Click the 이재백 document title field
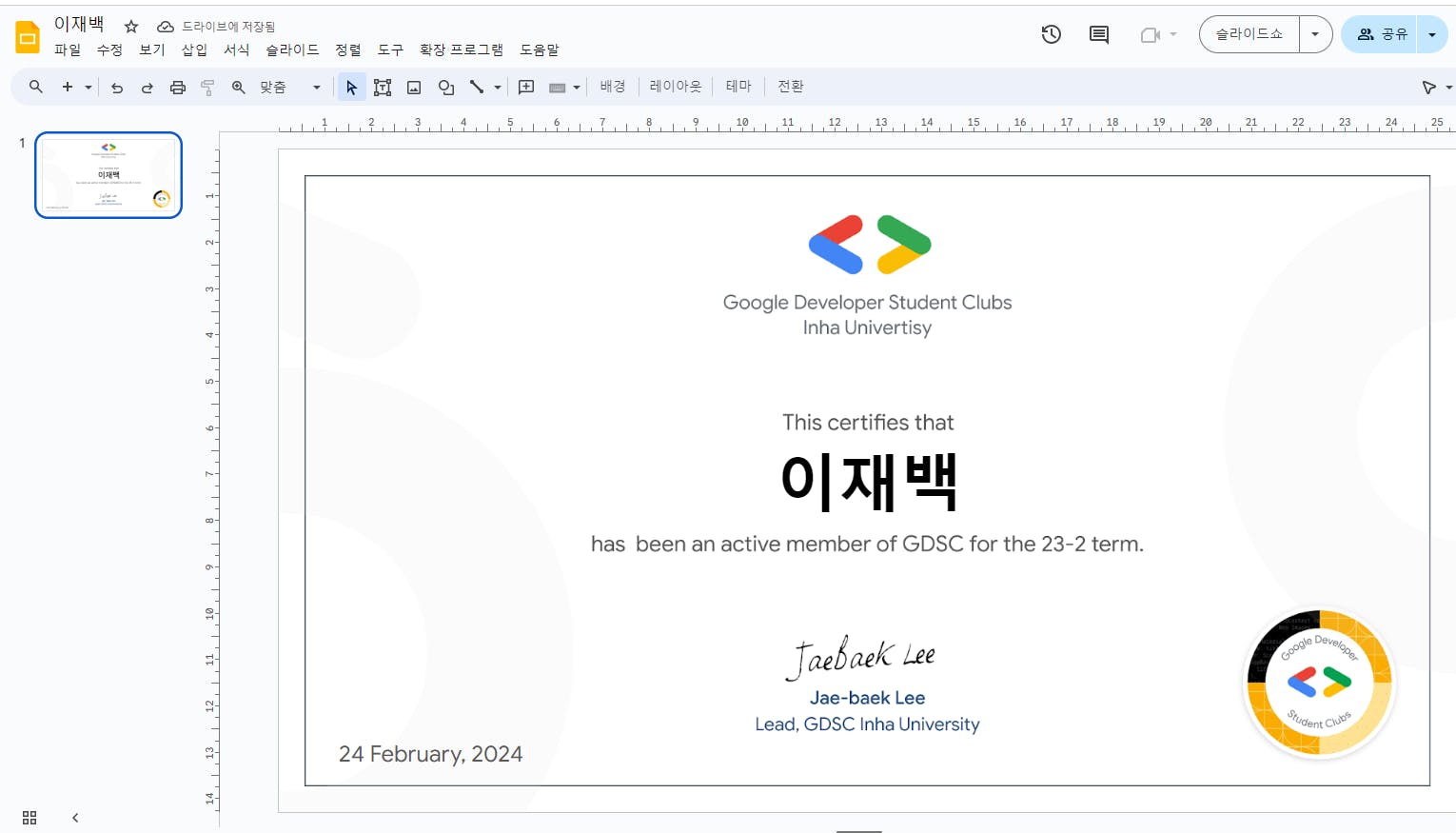 79,25
